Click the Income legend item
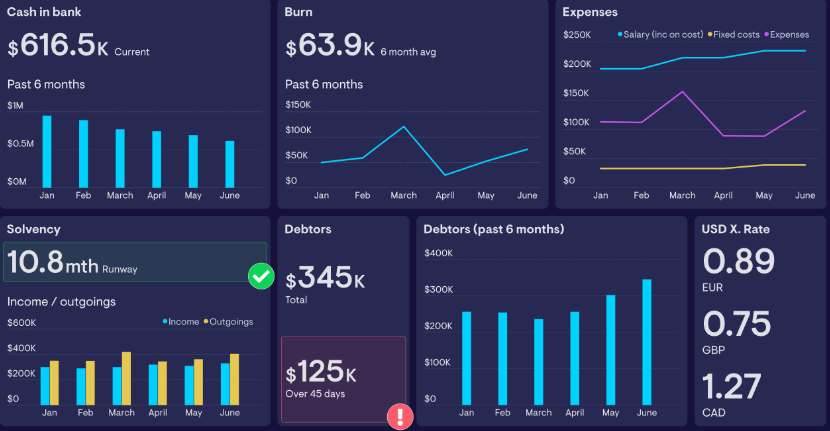 click(x=181, y=321)
